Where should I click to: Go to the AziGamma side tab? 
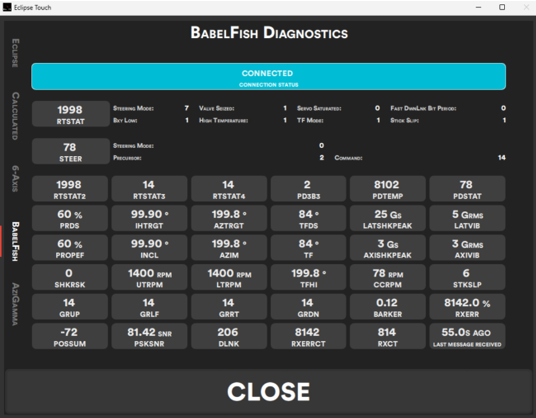tap(15, 304)
